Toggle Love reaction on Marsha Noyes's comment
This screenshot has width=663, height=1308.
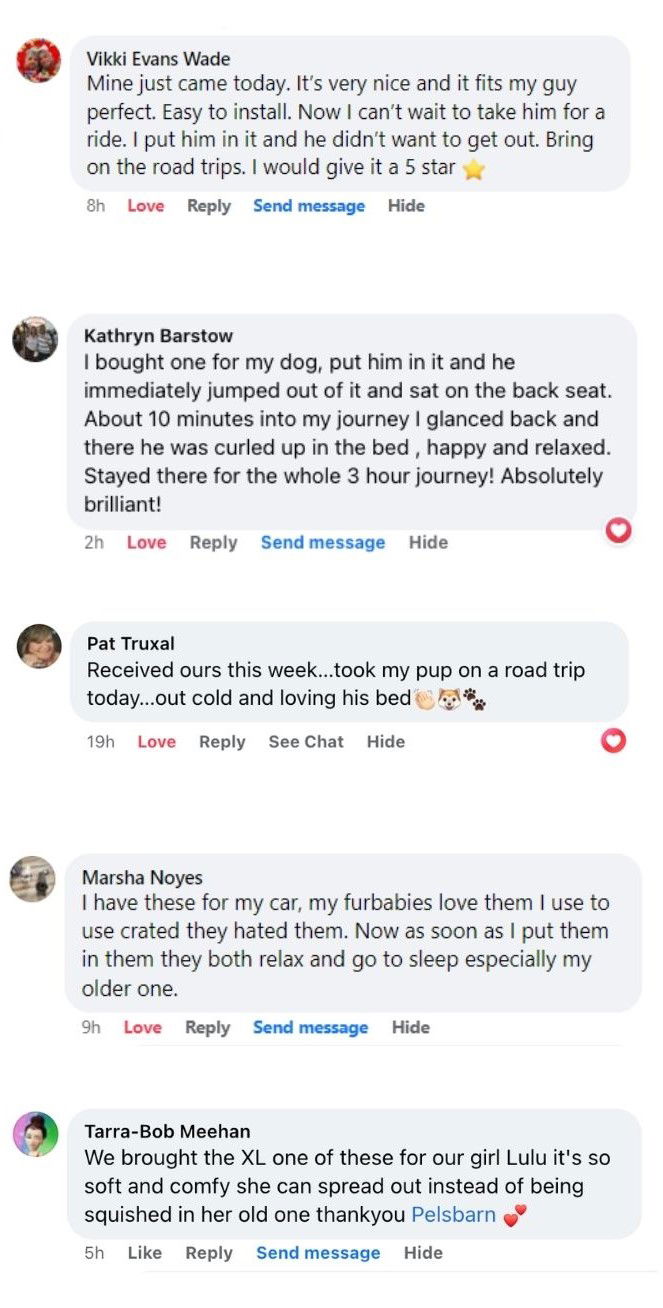(142, 1027)
